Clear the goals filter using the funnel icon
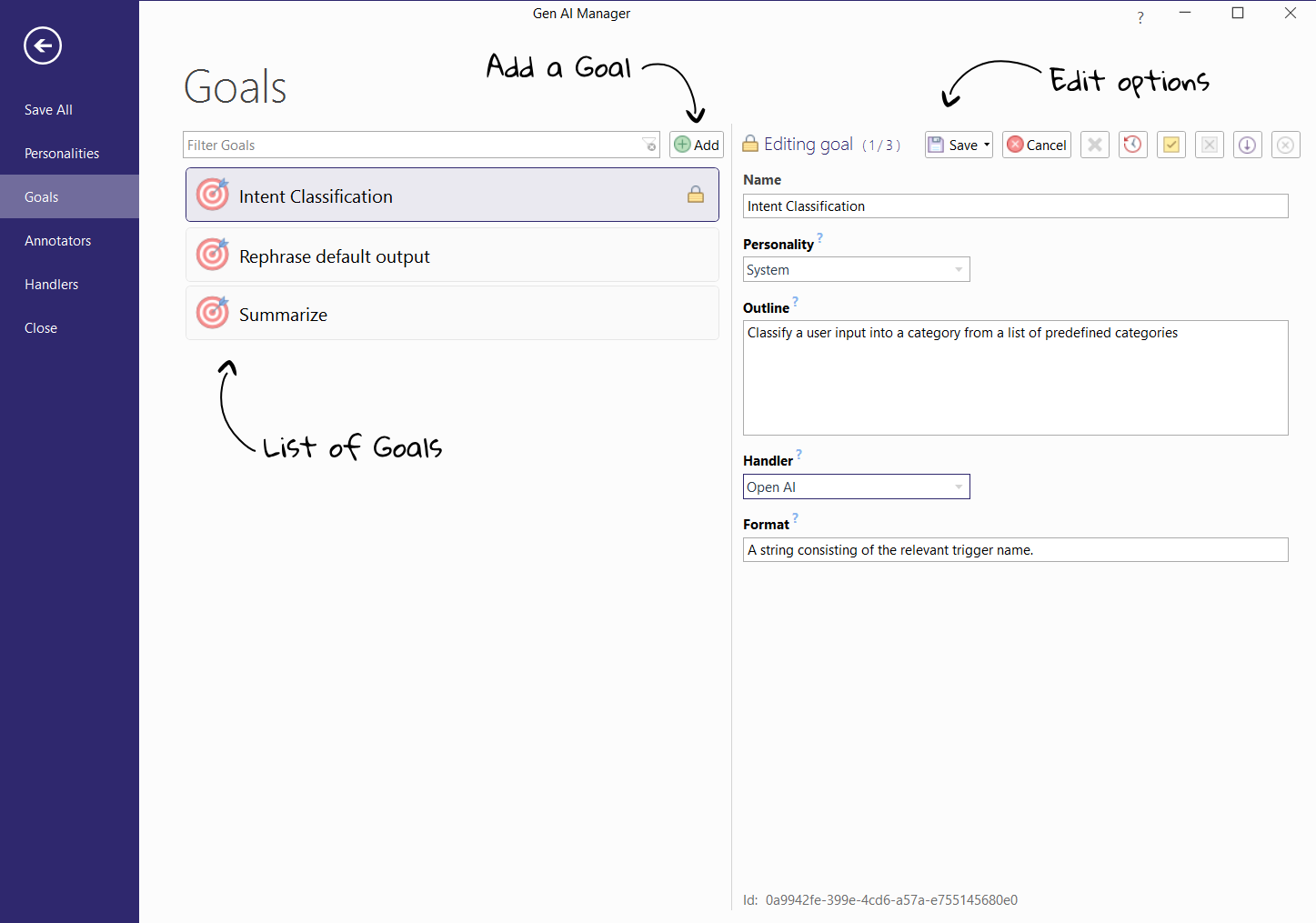This screenshot has width=1316, height=923. (649, 145)
